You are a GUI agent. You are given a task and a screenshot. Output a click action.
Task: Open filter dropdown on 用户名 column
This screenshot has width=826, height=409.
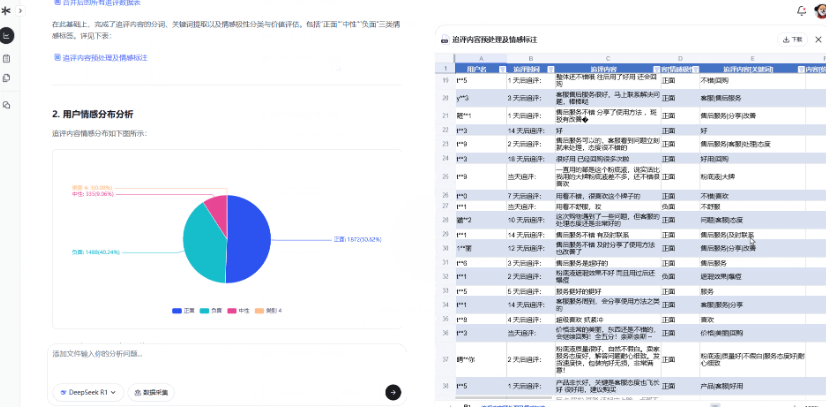coord(502,69)
